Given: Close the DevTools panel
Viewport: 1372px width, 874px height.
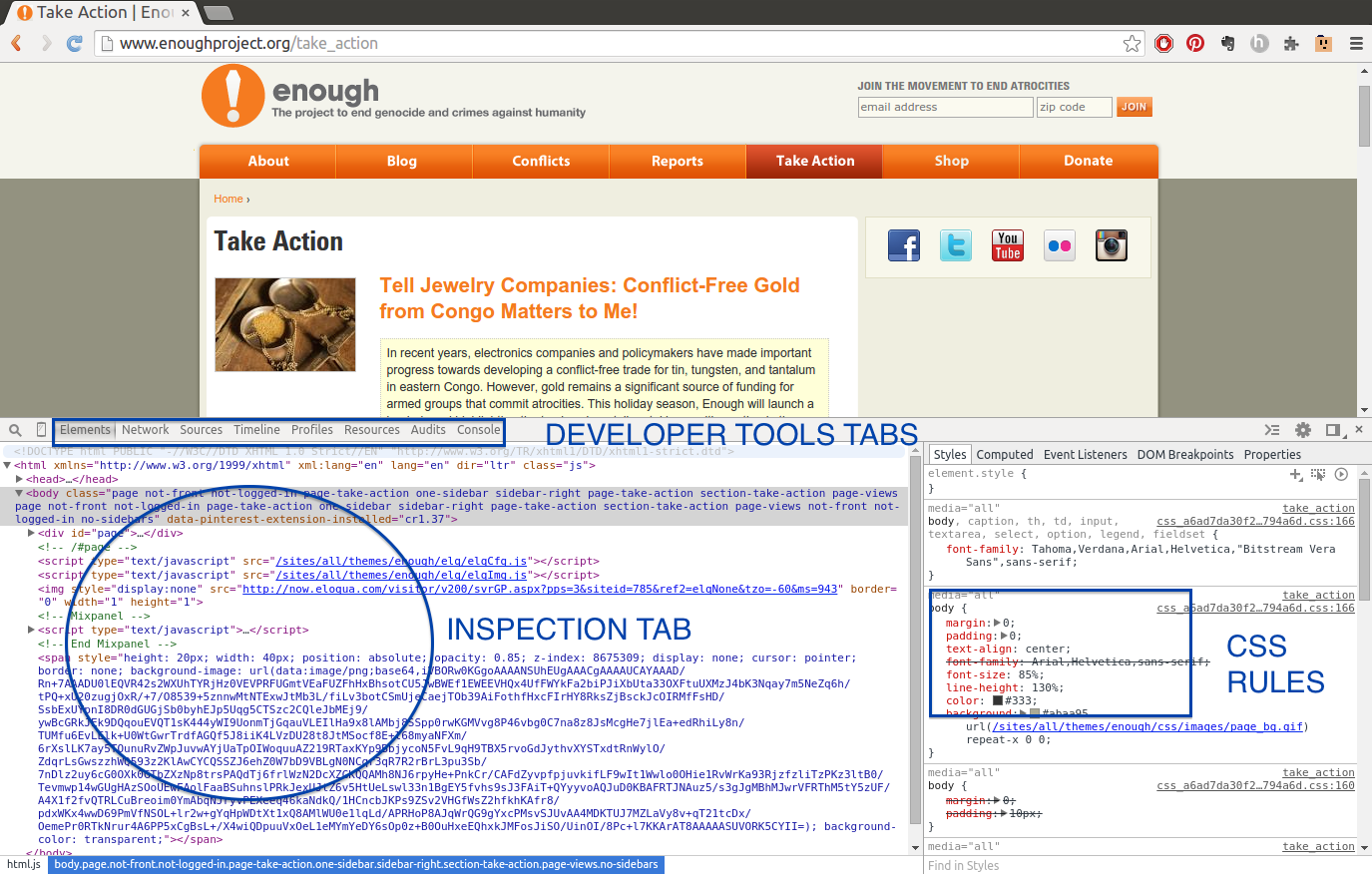Looking at the screenshot, I should pos(1358,430).
